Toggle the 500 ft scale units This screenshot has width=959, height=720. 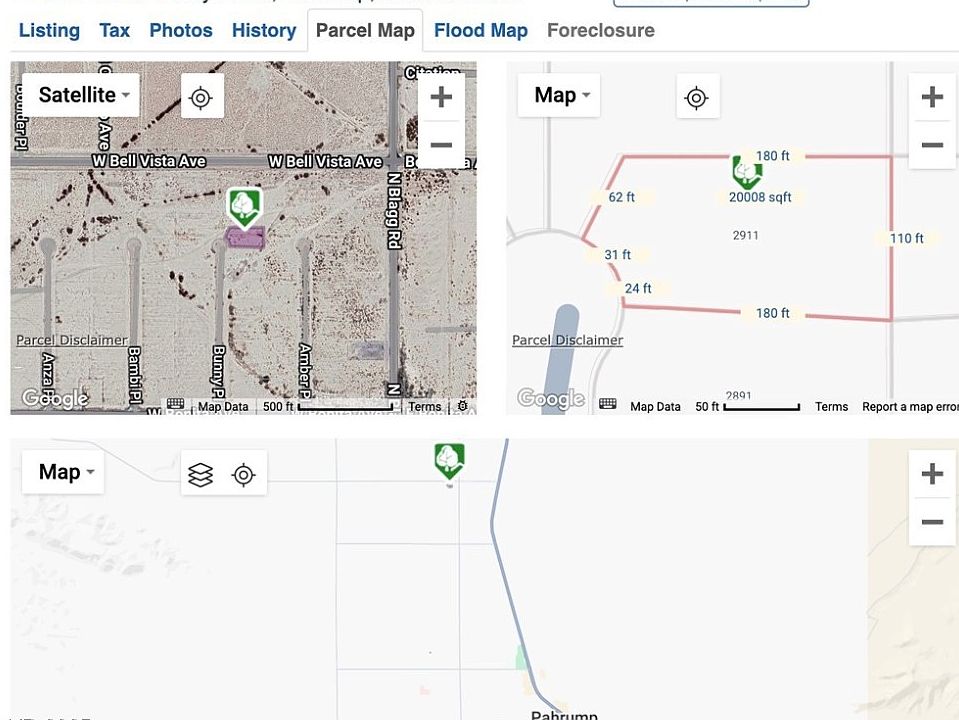point(328,406)
